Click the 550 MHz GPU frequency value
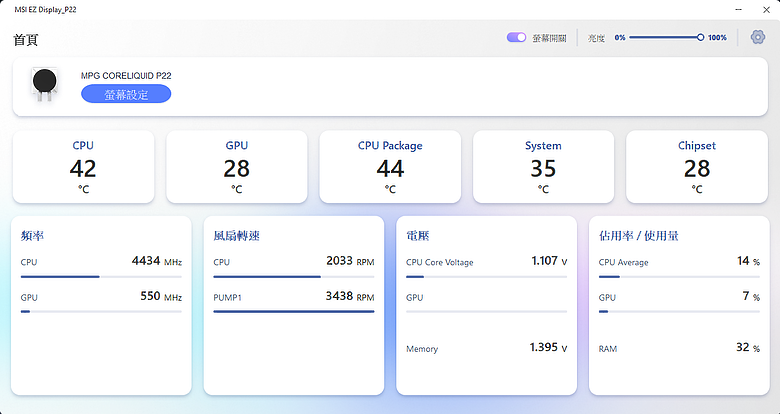The image size is (780, 414). pyautogui.click(x=161, y=296)
